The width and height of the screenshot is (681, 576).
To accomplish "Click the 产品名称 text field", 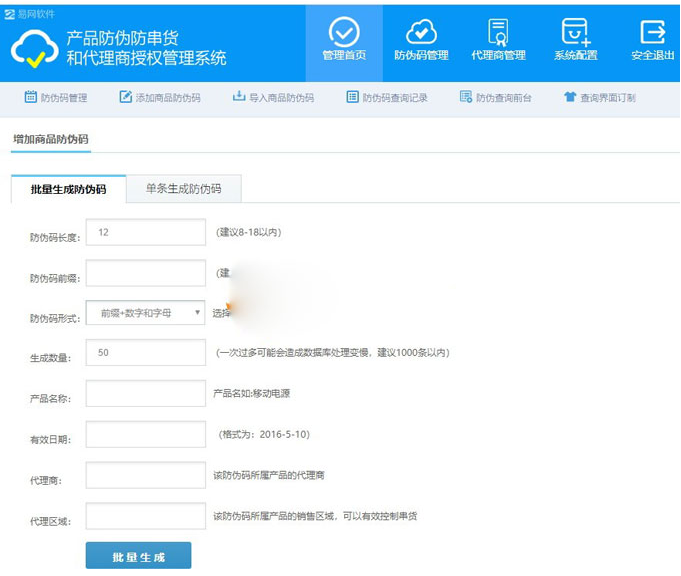I will (146, 394).
